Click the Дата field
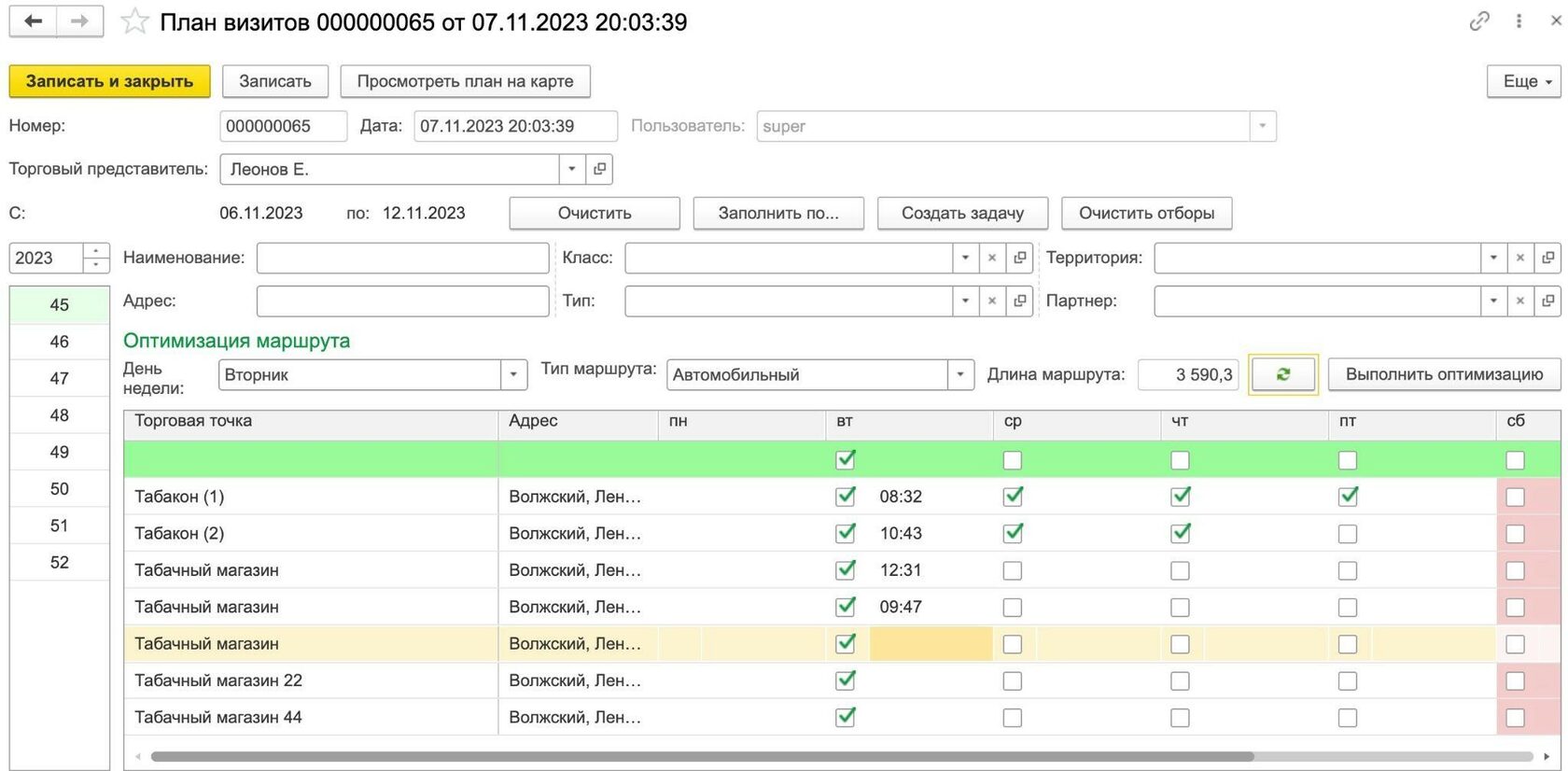This screenshot has width=1568, height=771. point(515,126)
